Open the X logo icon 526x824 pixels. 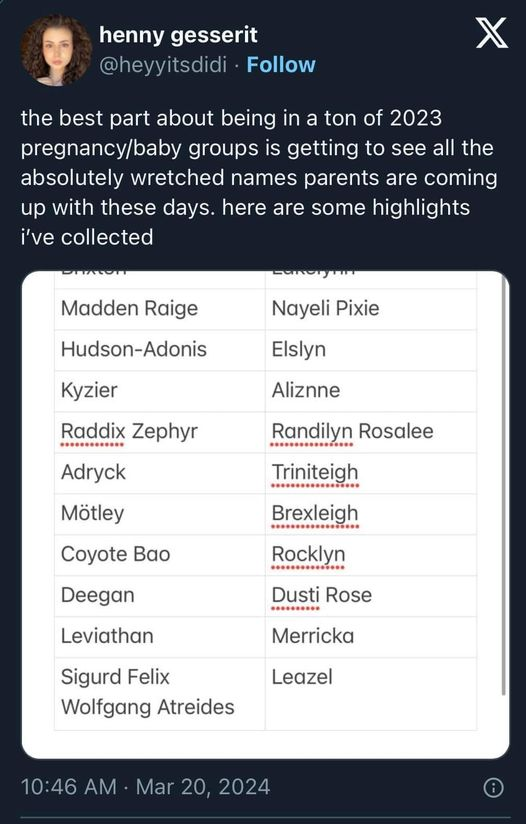pos(491,33)
